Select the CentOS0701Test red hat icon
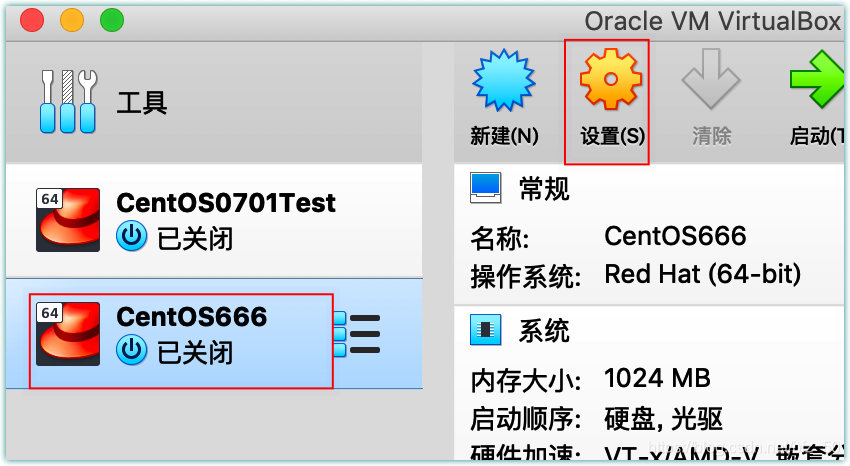850x466 pixels. (x=68, y=220)
